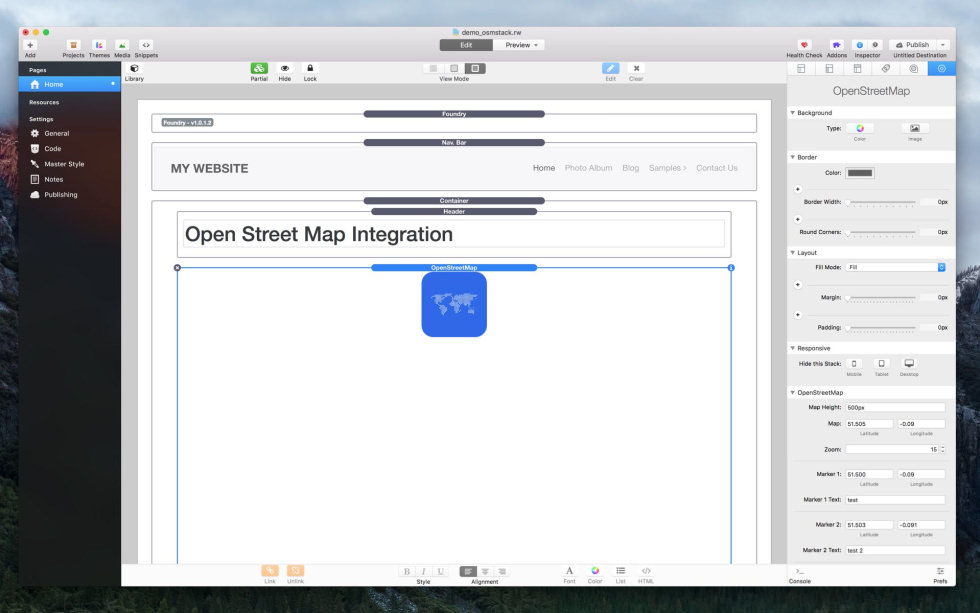Open the Font panel
This screenshot has height=613, width=980.
(x=569, y=571)
